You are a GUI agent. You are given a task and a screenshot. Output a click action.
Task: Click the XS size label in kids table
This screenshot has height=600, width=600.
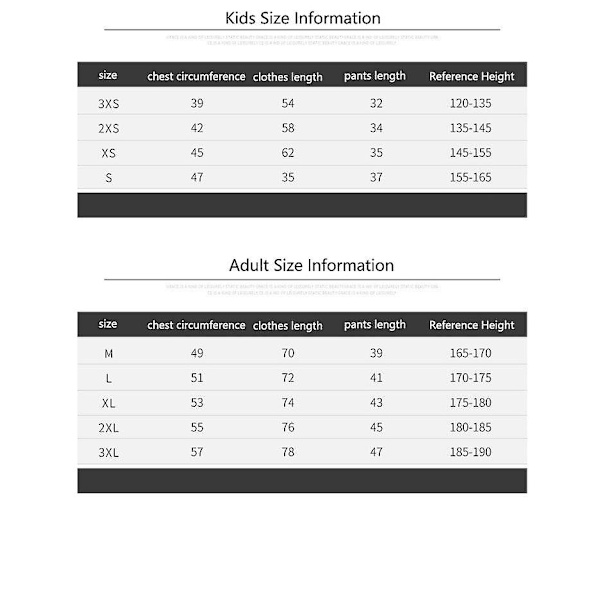[109, 153]
